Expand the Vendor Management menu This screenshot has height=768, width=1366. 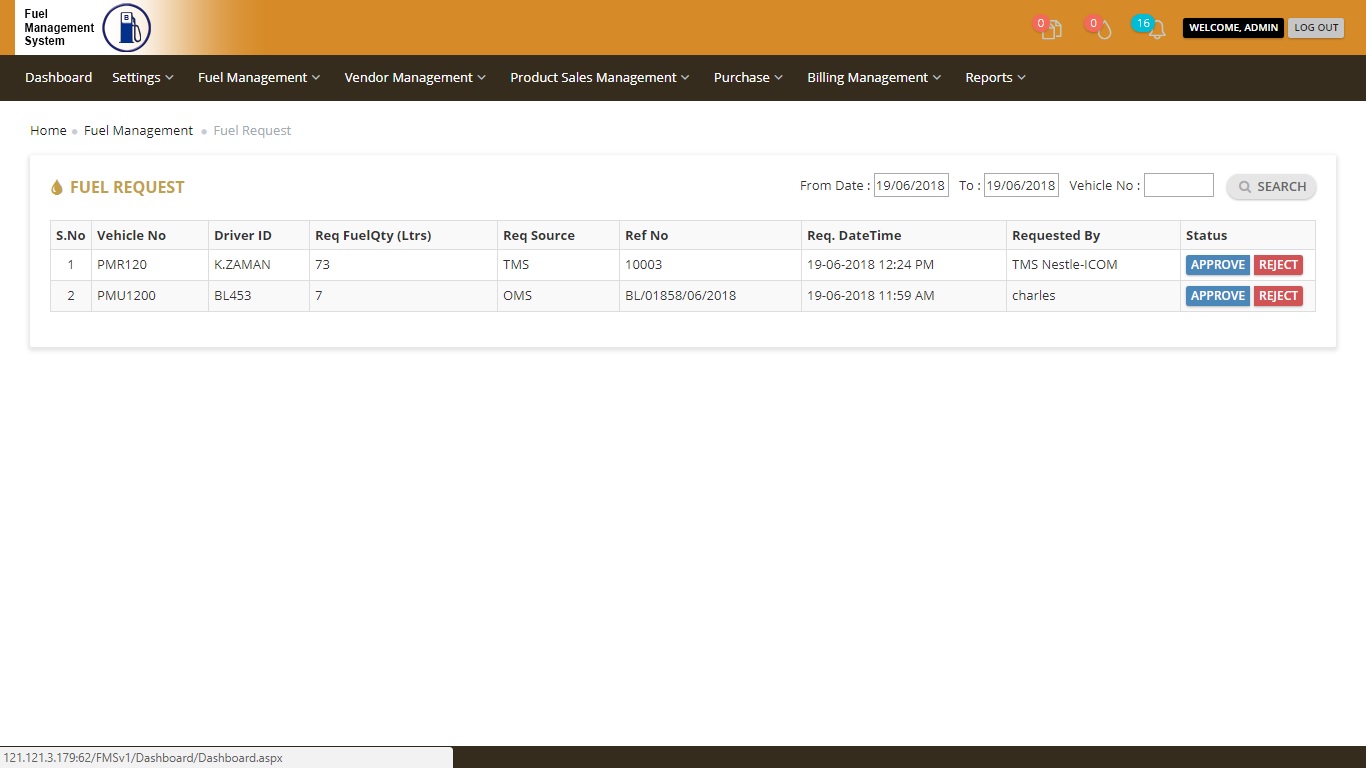415,78
